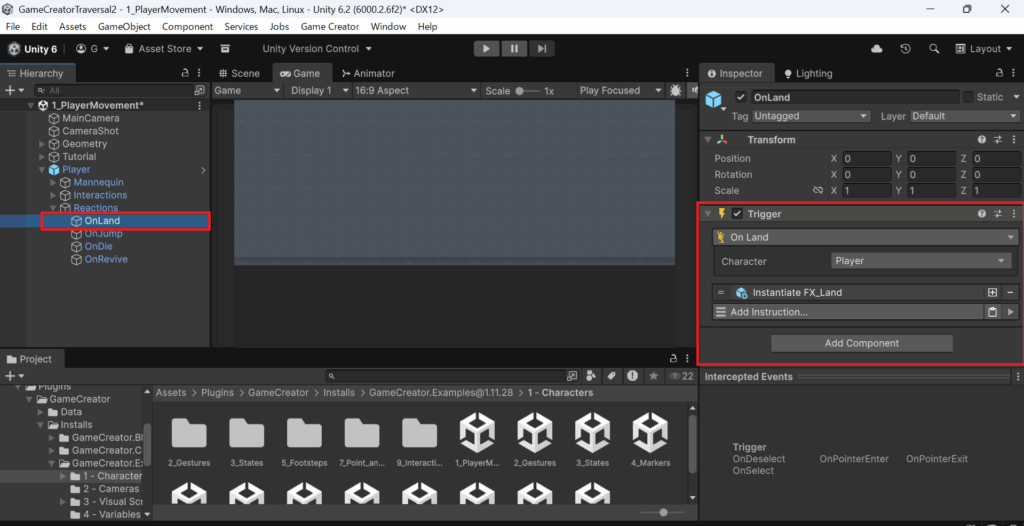Click the Trigger component help icon
Screen dimensions: 1024x526
point(982,214)
